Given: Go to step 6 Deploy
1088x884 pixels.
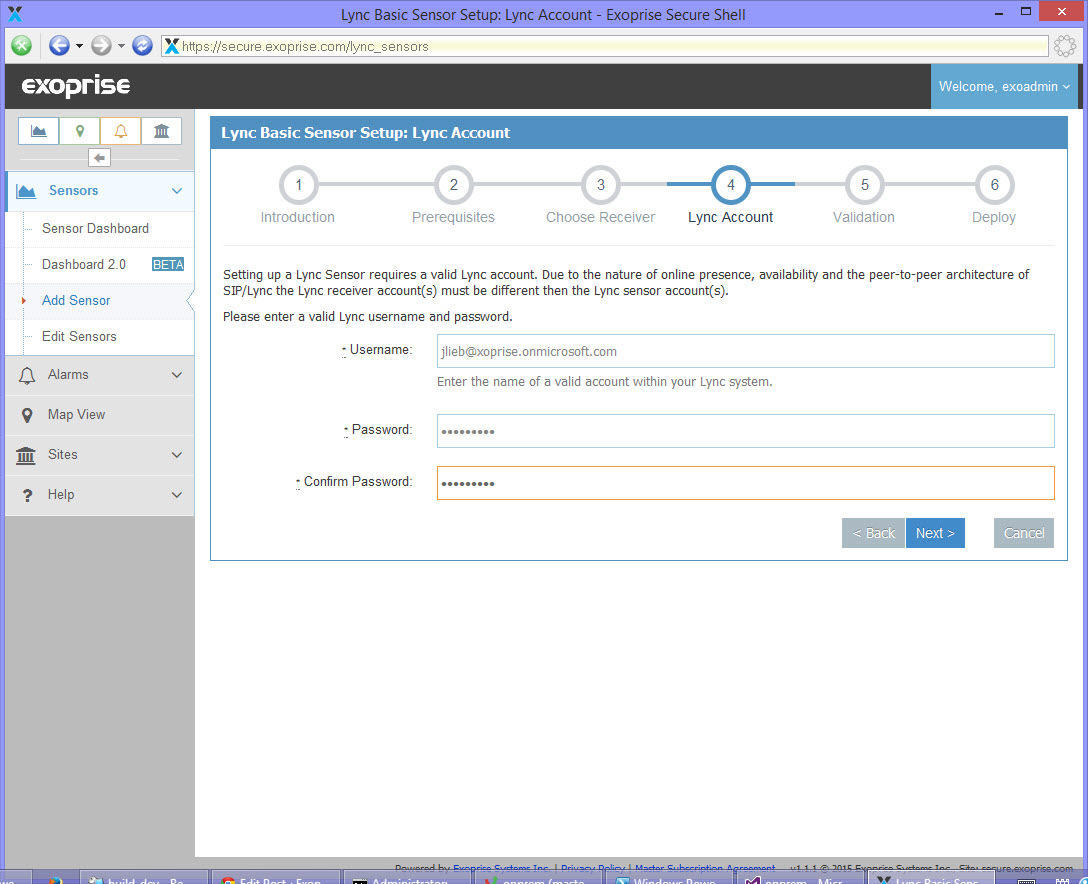Looking at the screenshot, I should click(994, 185).
